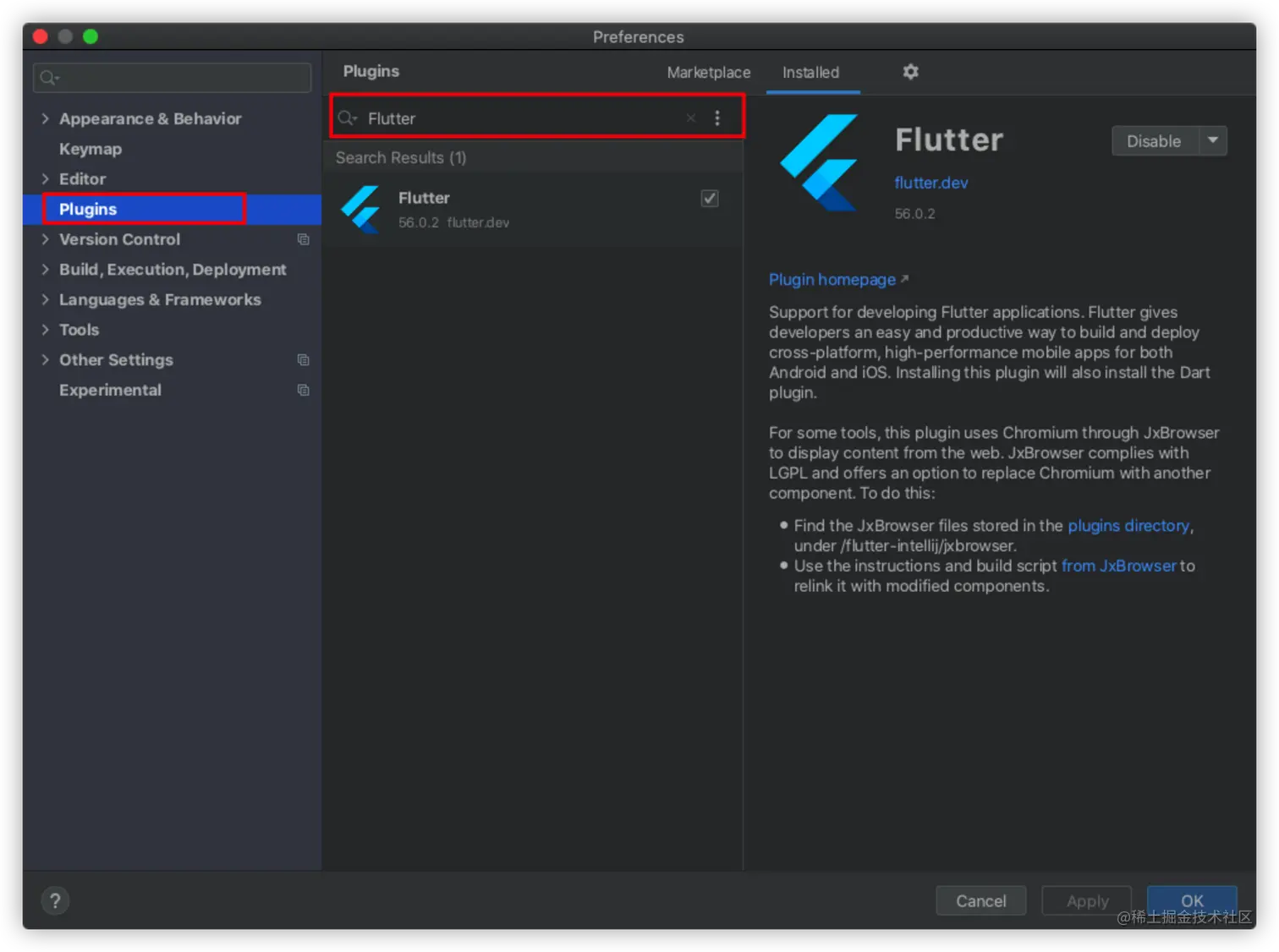Click the Experimental project-level icon
Viewport: 1279px width, 952px height.
303,391
